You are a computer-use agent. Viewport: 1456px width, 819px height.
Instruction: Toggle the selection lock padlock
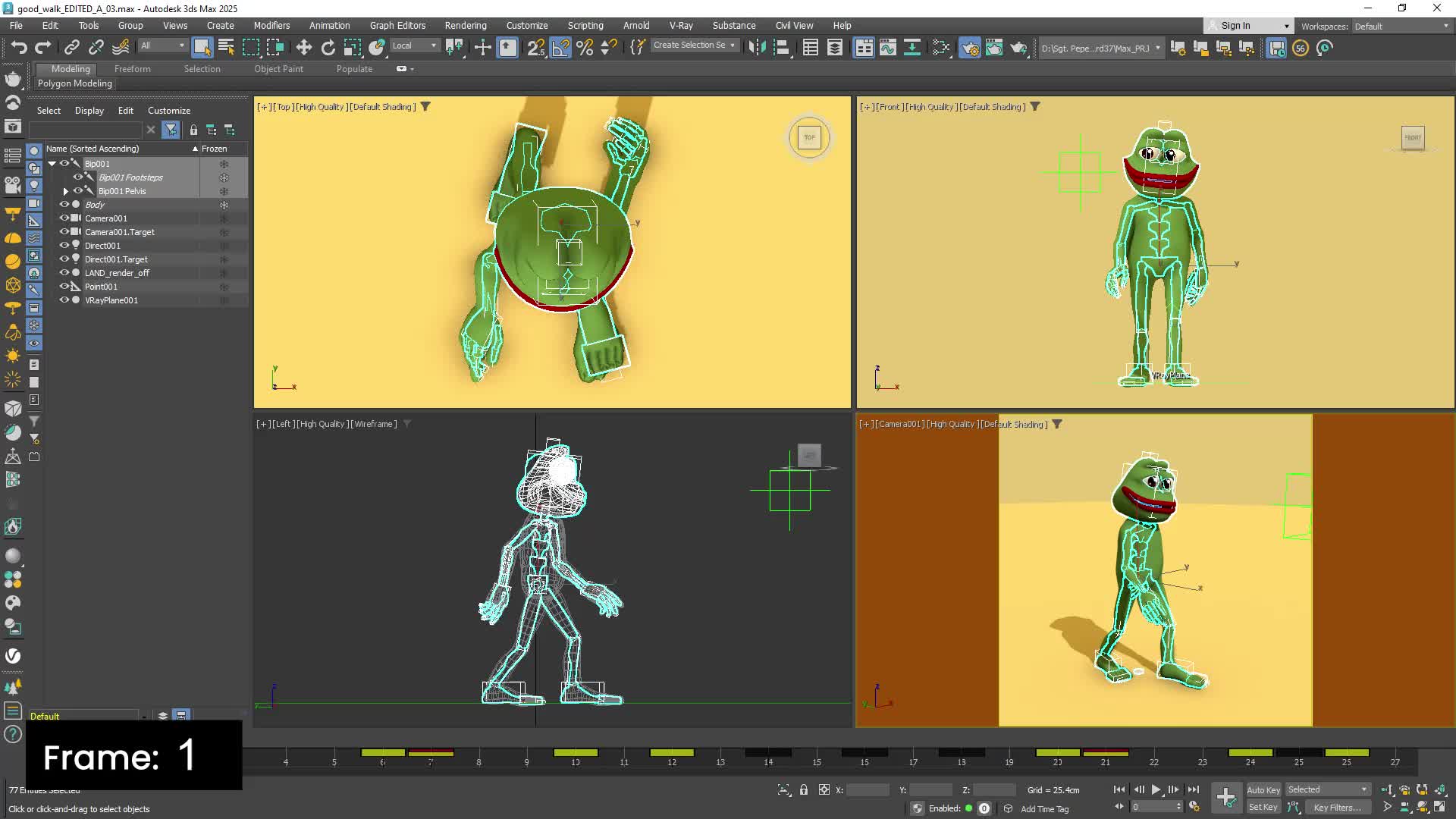[804, 789]
